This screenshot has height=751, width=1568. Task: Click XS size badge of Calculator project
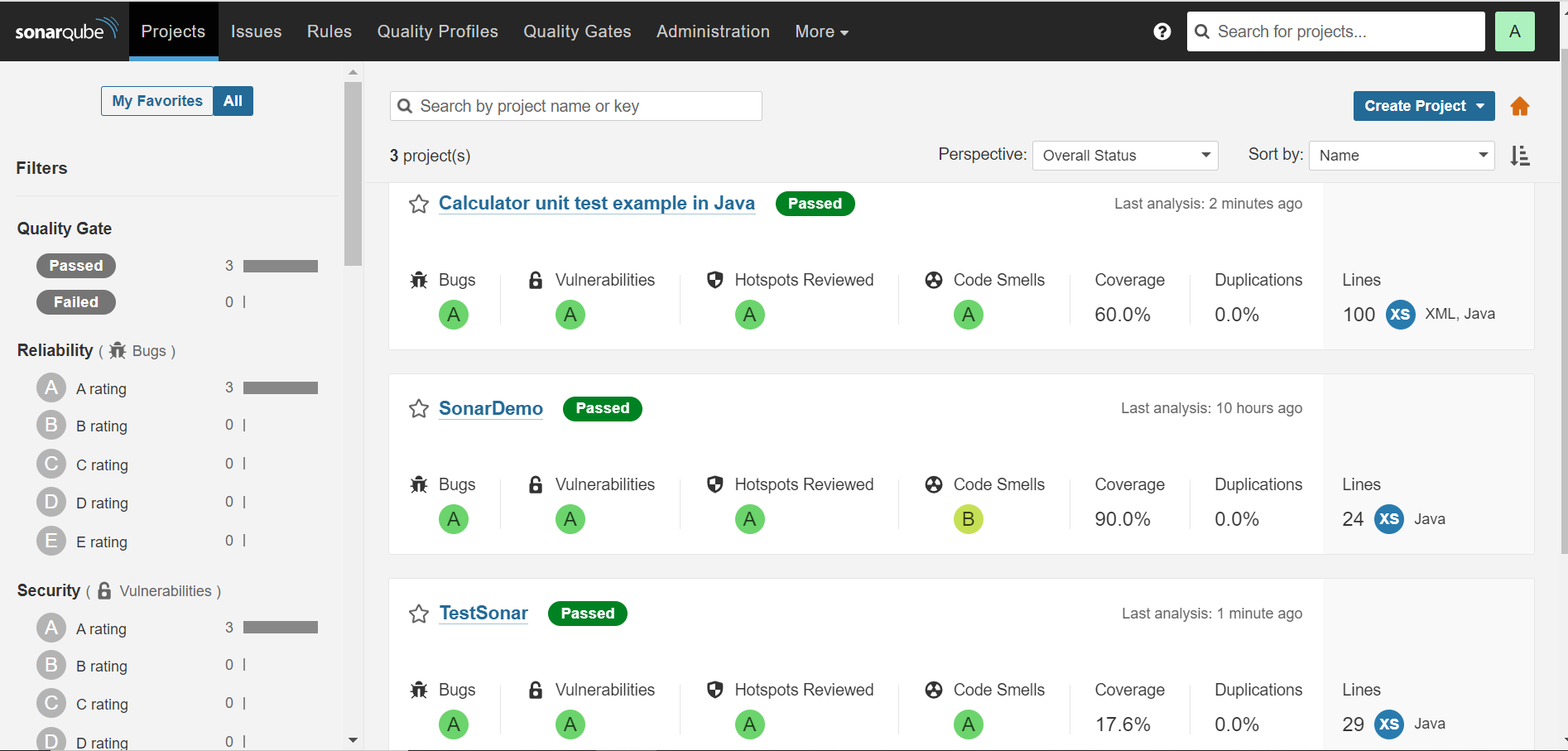coord(1401,315)
